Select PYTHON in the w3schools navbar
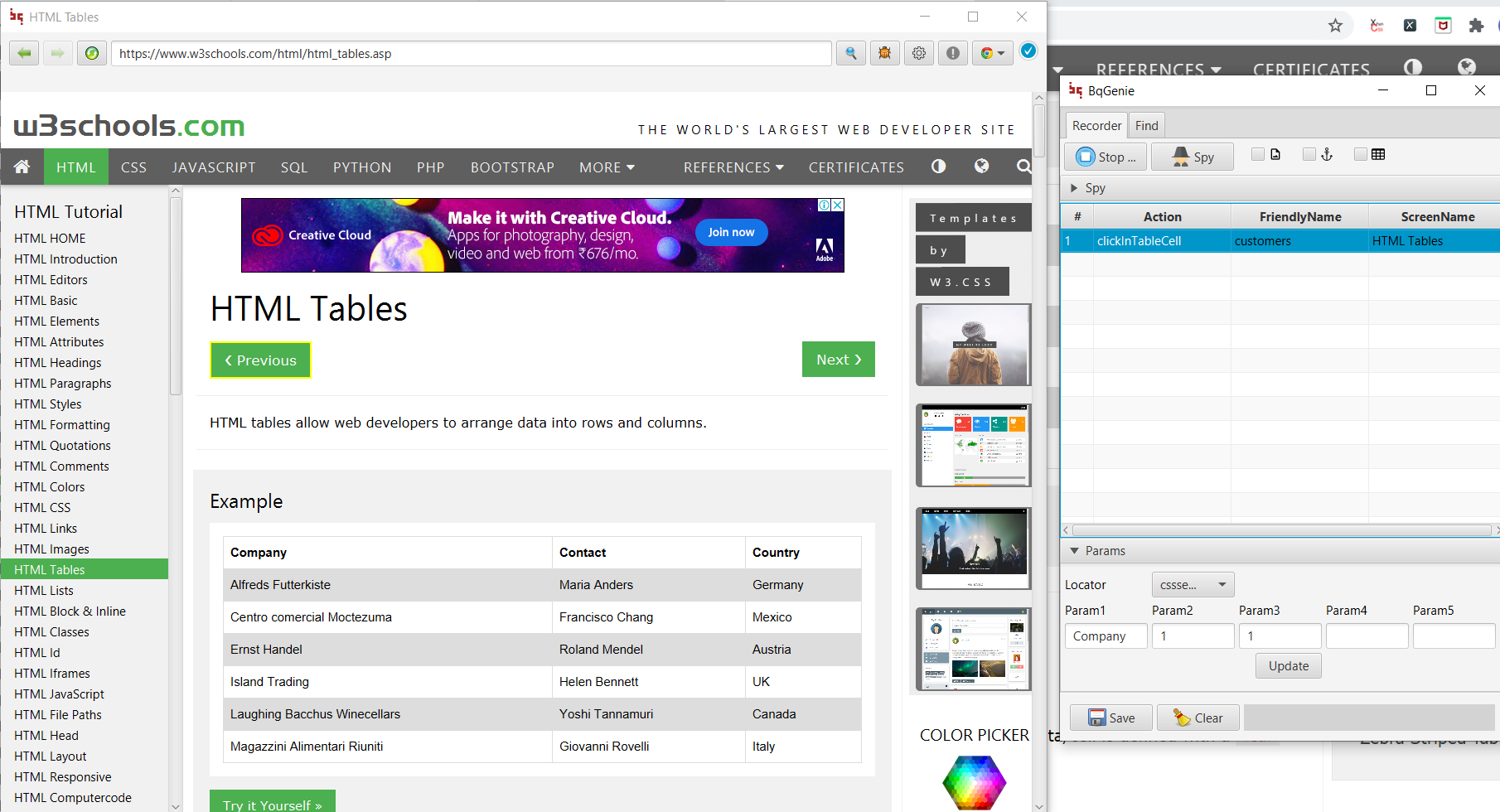 tap(362, 167)
